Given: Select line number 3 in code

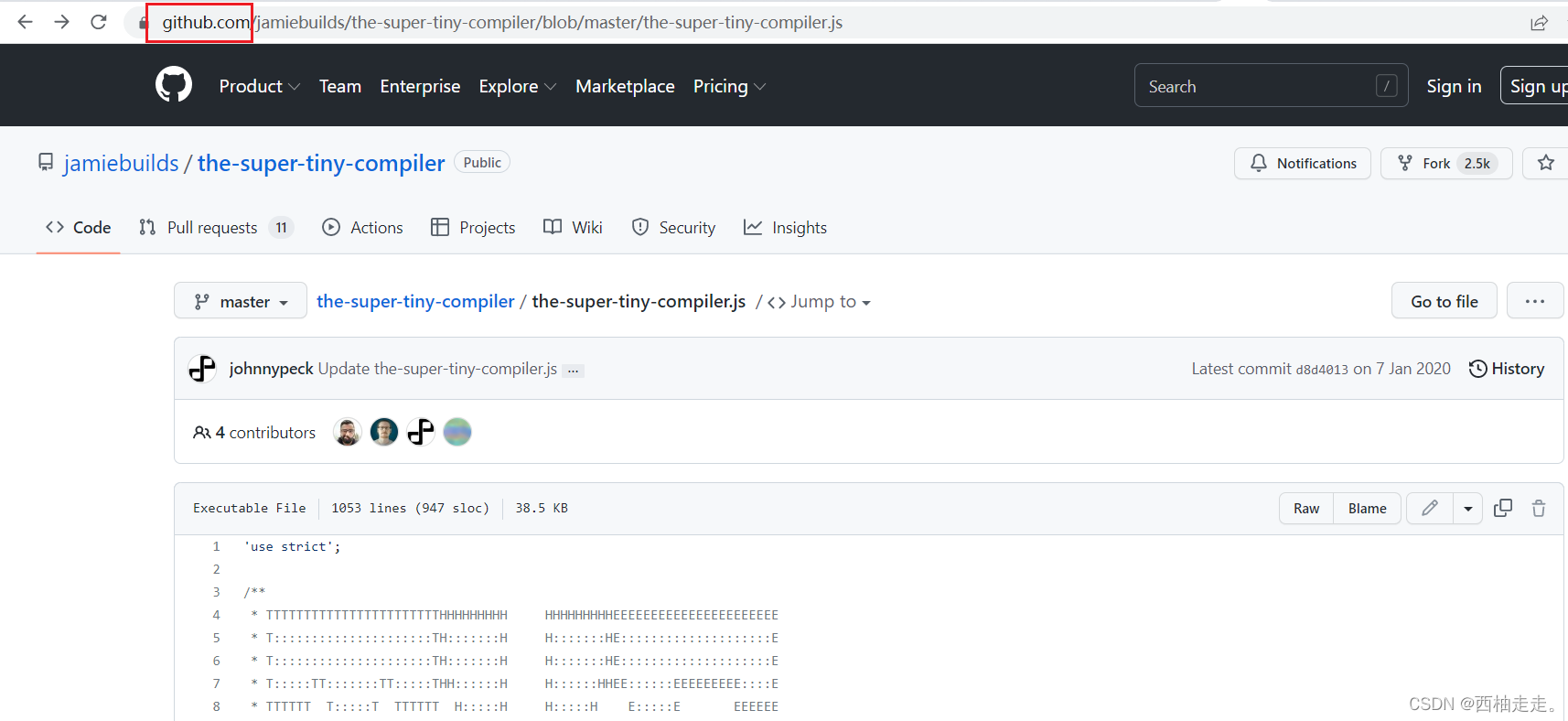Looking at the screenshot, I should pyautogui.click(x=217, y=592).
